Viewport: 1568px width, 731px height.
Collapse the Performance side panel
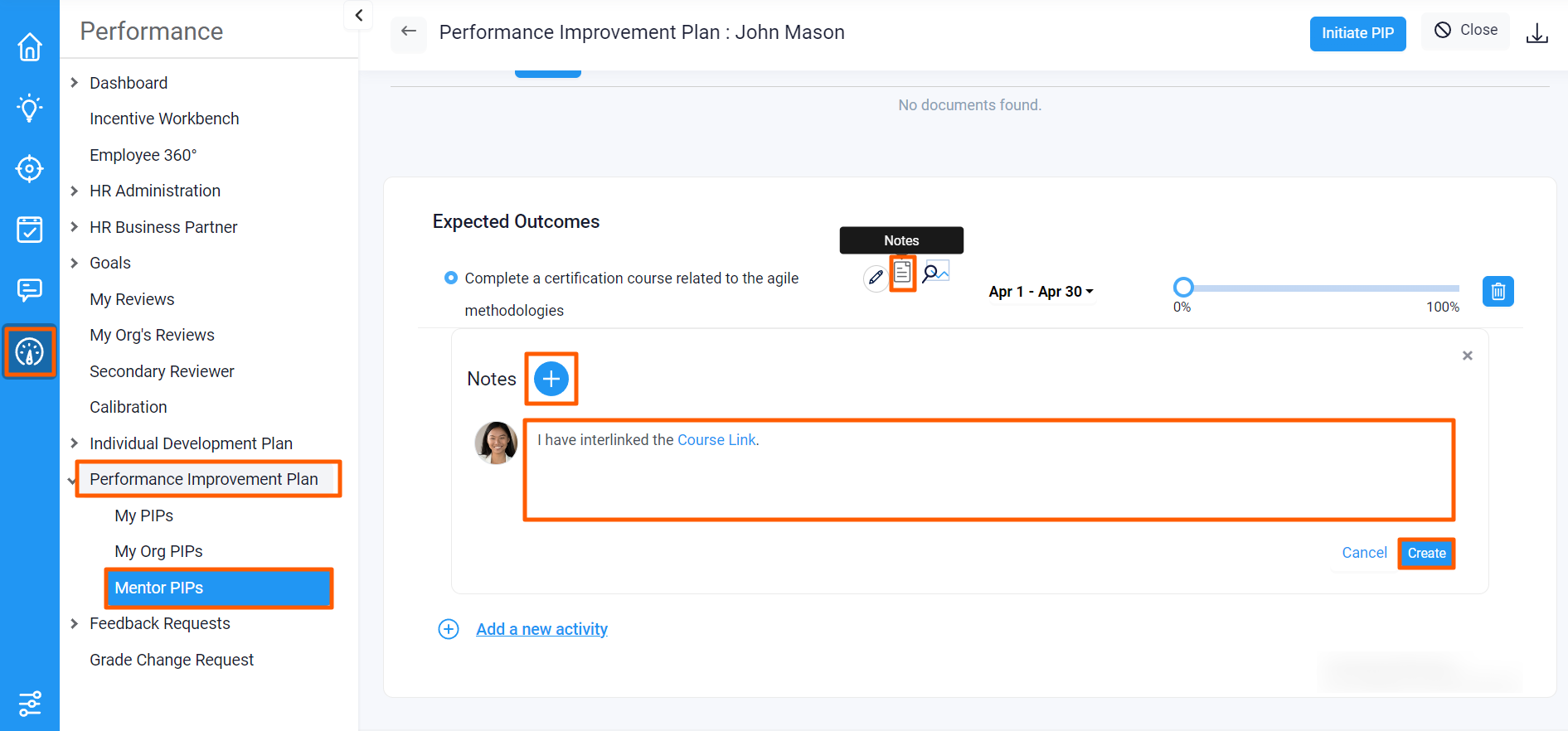point(358,15)
